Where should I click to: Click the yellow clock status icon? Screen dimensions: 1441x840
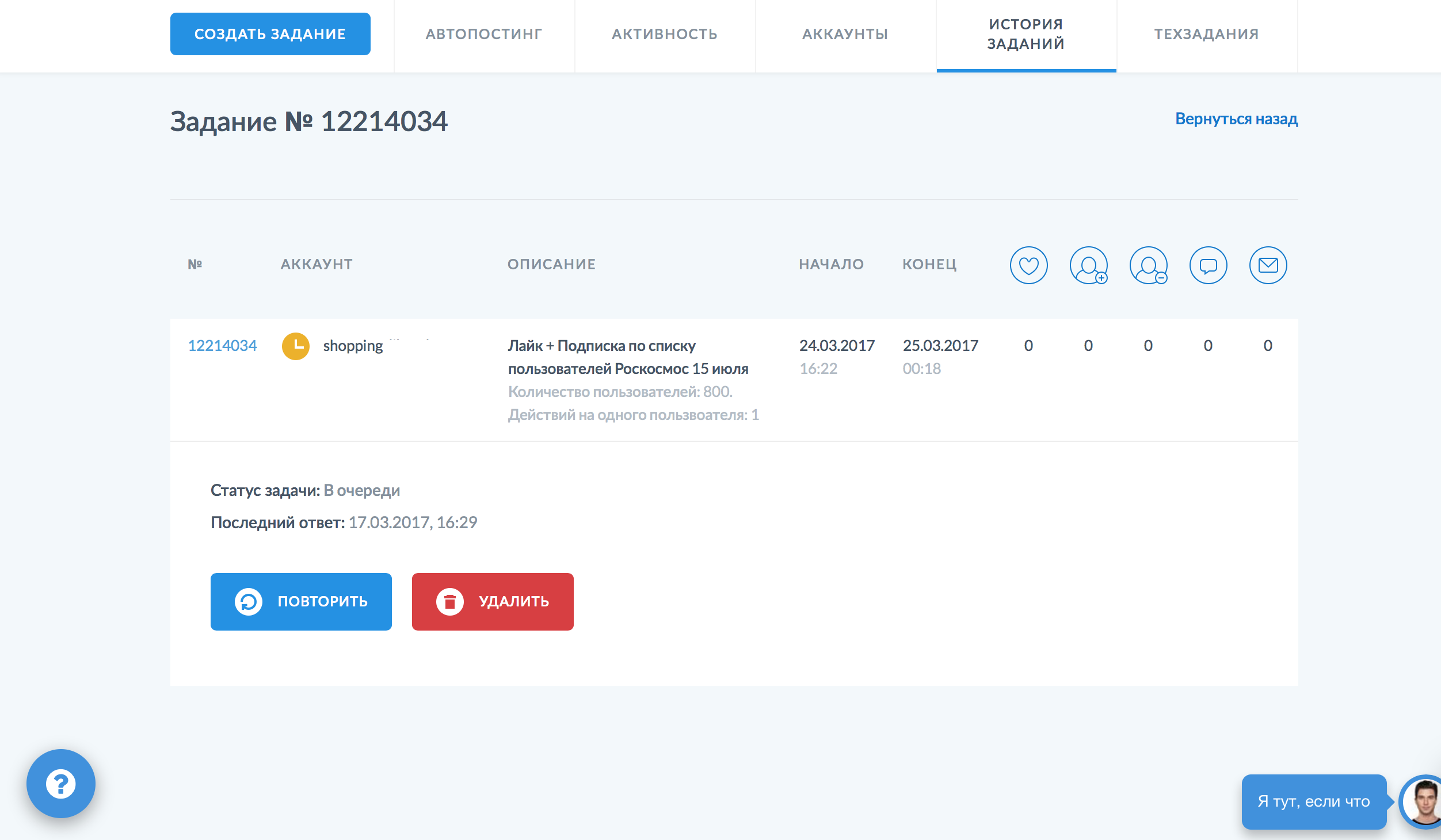tap(296, 346)
